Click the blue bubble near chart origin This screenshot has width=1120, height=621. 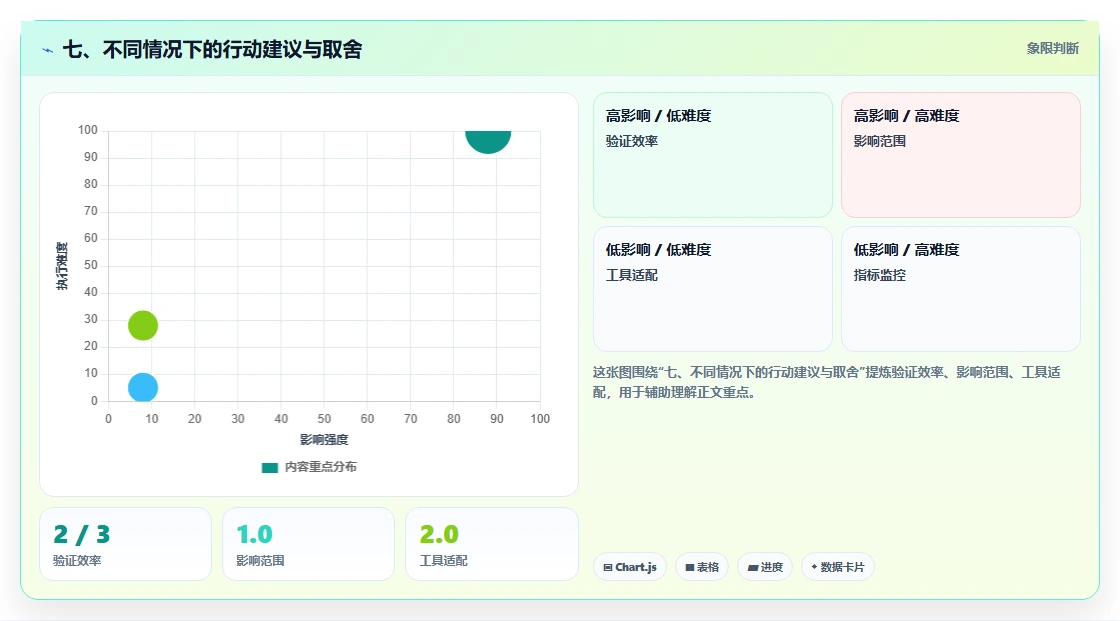pos(143,387)
